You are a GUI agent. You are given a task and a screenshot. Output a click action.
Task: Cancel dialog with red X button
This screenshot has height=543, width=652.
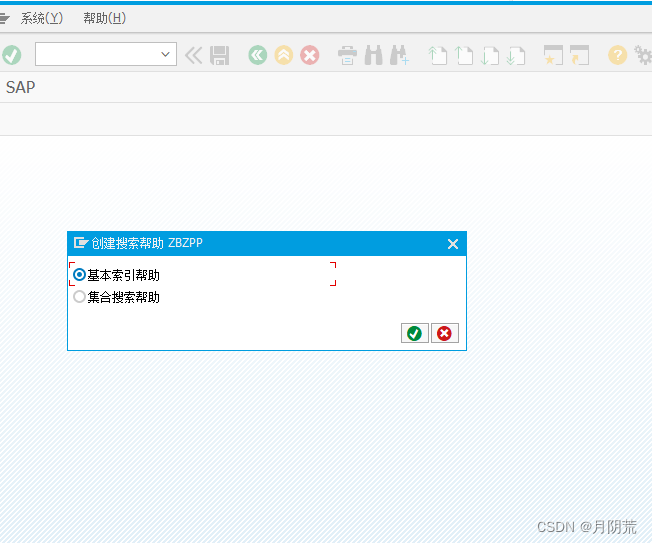pos(445,333)
